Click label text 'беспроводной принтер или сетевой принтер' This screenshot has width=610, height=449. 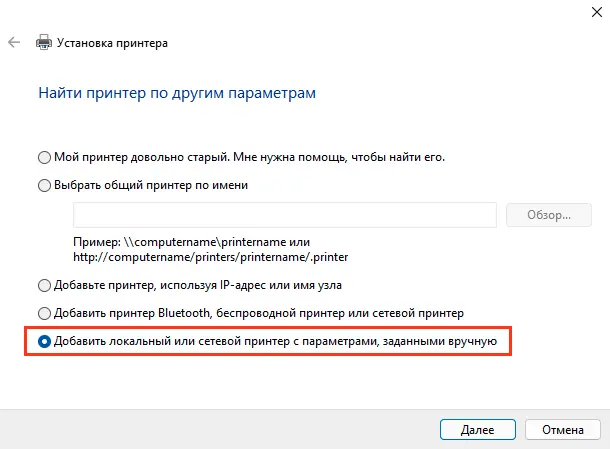coord(340,313)
